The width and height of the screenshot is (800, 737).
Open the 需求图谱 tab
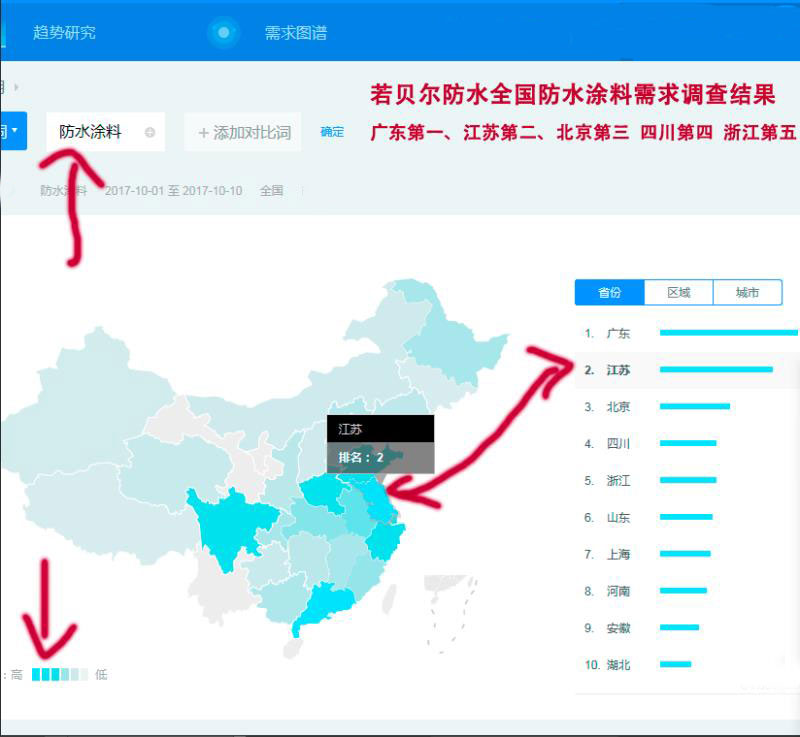pos(296,33)
